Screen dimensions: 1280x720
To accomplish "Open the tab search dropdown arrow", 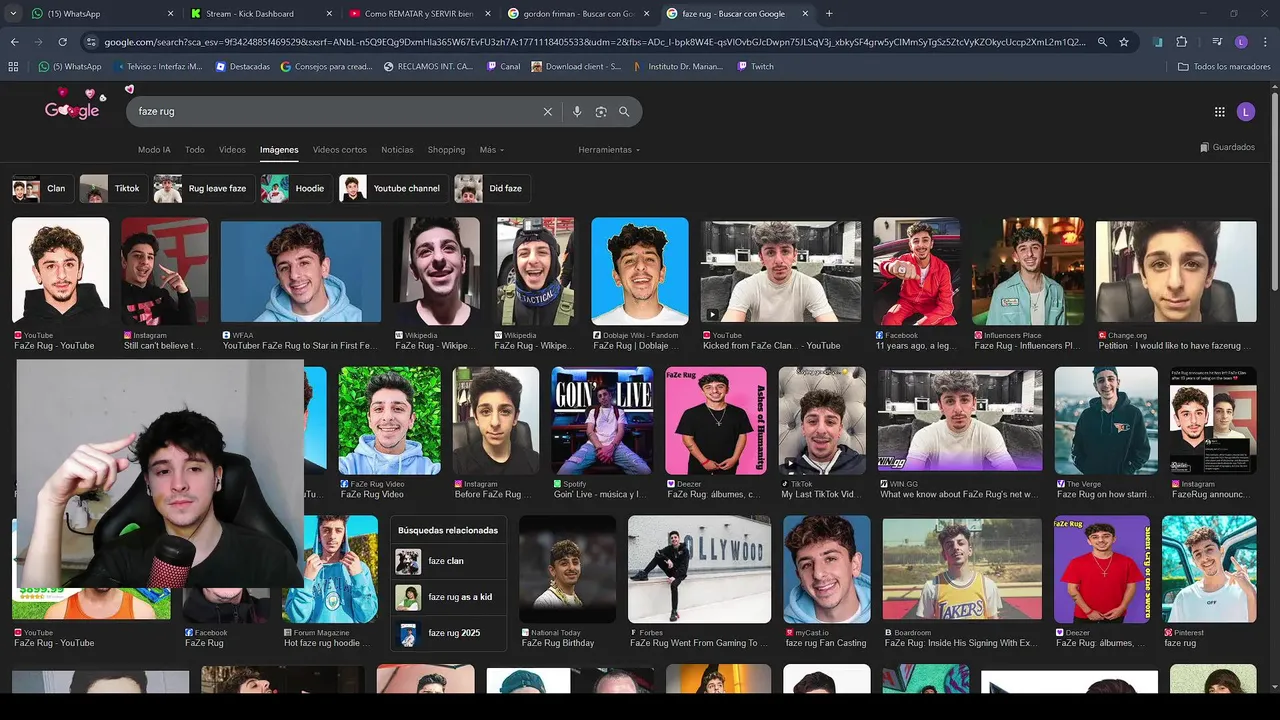I will 13,14.
